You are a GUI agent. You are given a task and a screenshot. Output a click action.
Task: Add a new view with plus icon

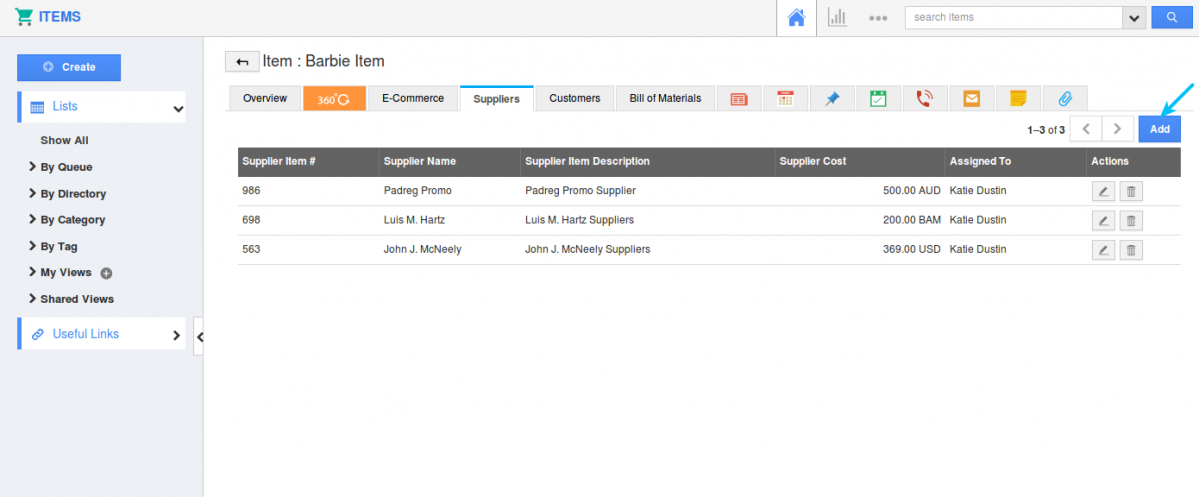(106, 273)
